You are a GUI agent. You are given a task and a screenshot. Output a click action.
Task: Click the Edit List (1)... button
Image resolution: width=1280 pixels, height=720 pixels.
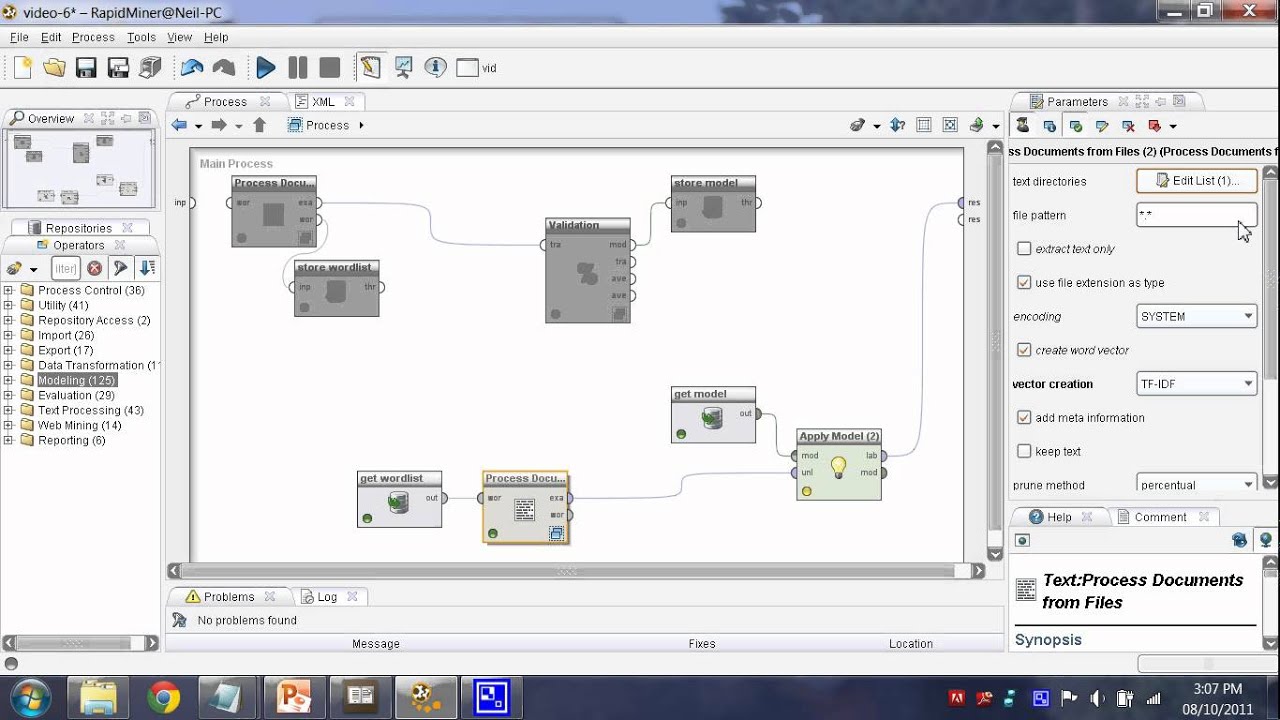1197,181
